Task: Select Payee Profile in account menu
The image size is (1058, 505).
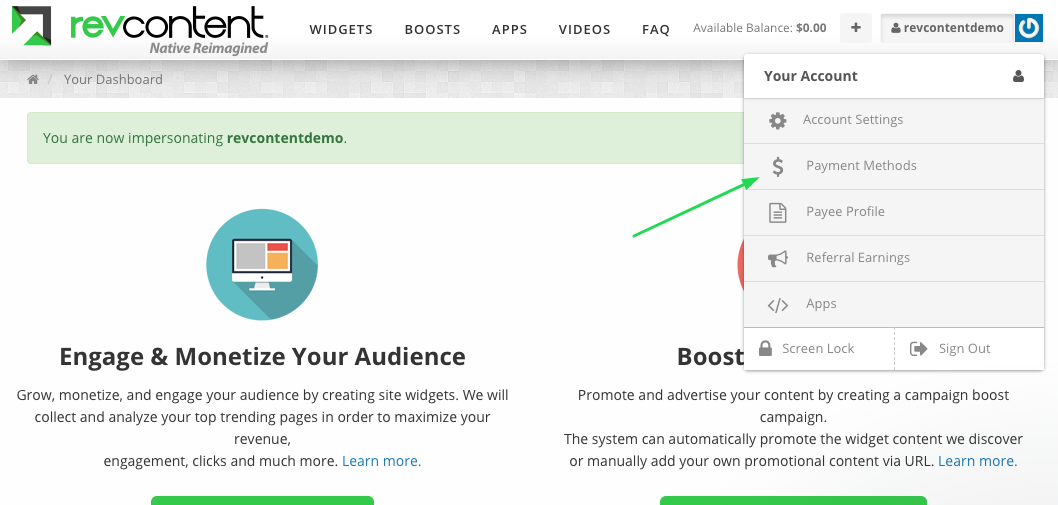Action: pyautogui.click(x=894, y=212)
